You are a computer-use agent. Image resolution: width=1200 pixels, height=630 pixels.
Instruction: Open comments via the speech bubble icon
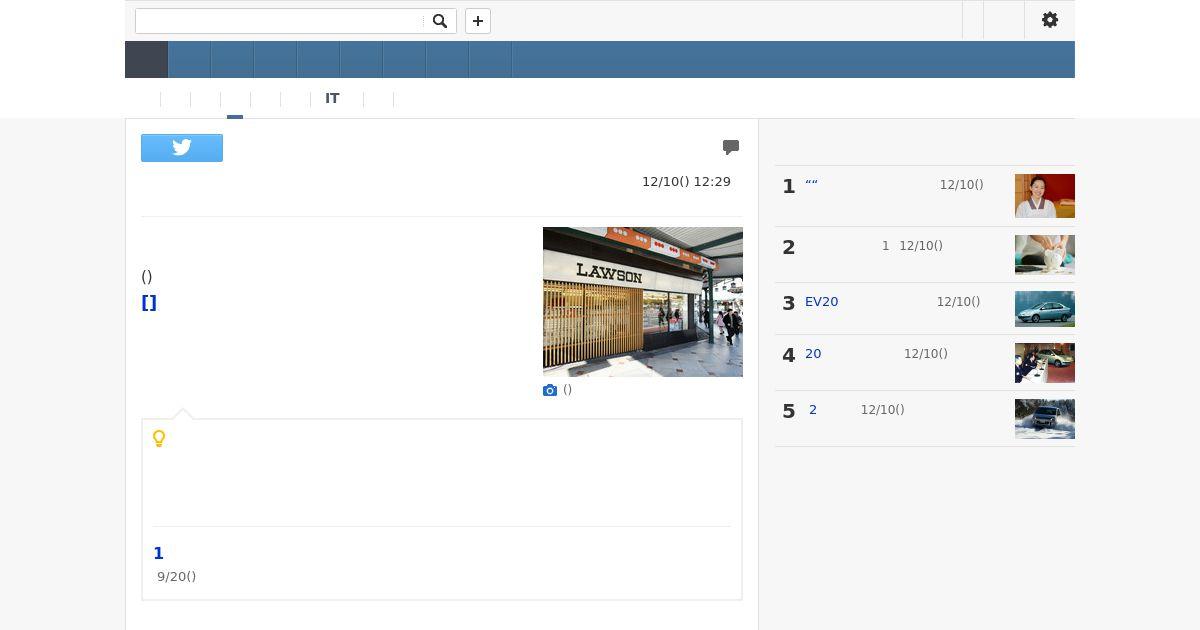click(x=731, y=147)
